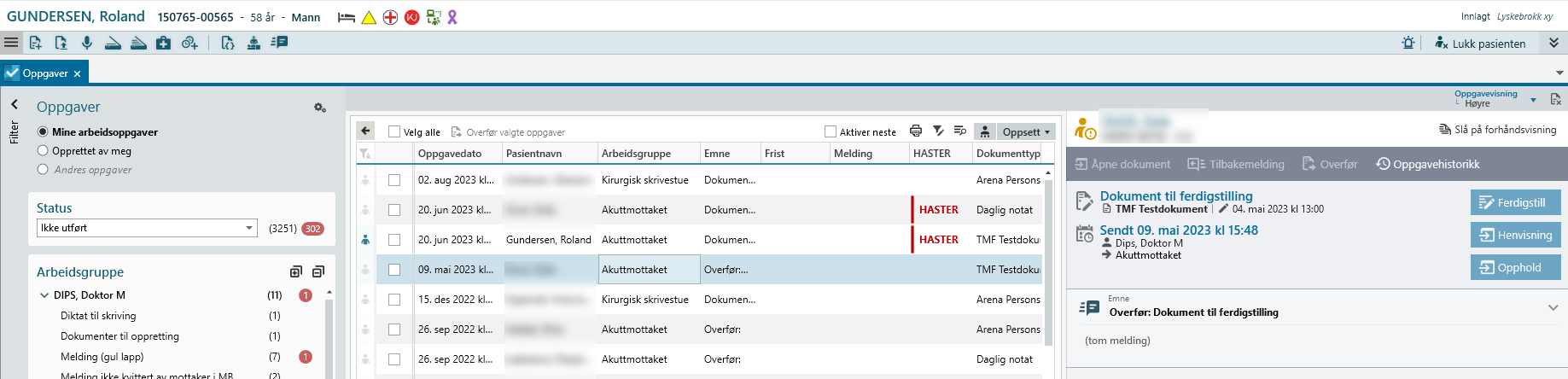The width and height of the screenshot is (1568, 379).
Task: Click the expand-all icon in Arbeidsgruppe
Action: [296, 271]
